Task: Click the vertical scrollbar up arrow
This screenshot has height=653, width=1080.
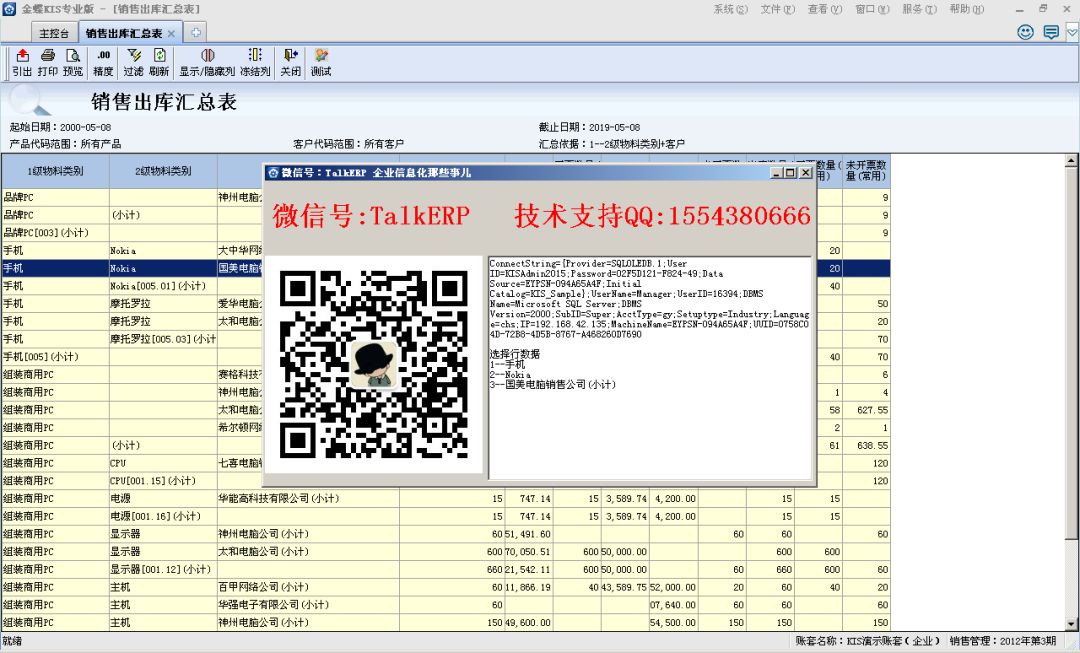Action: 1071,161
